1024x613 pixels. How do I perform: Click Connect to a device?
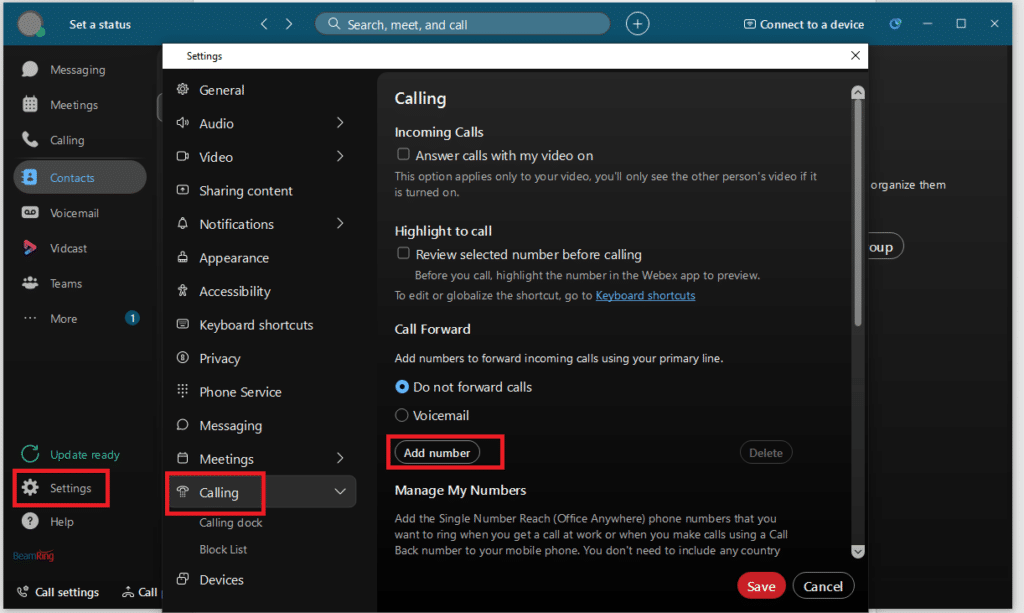coord(803,24)
